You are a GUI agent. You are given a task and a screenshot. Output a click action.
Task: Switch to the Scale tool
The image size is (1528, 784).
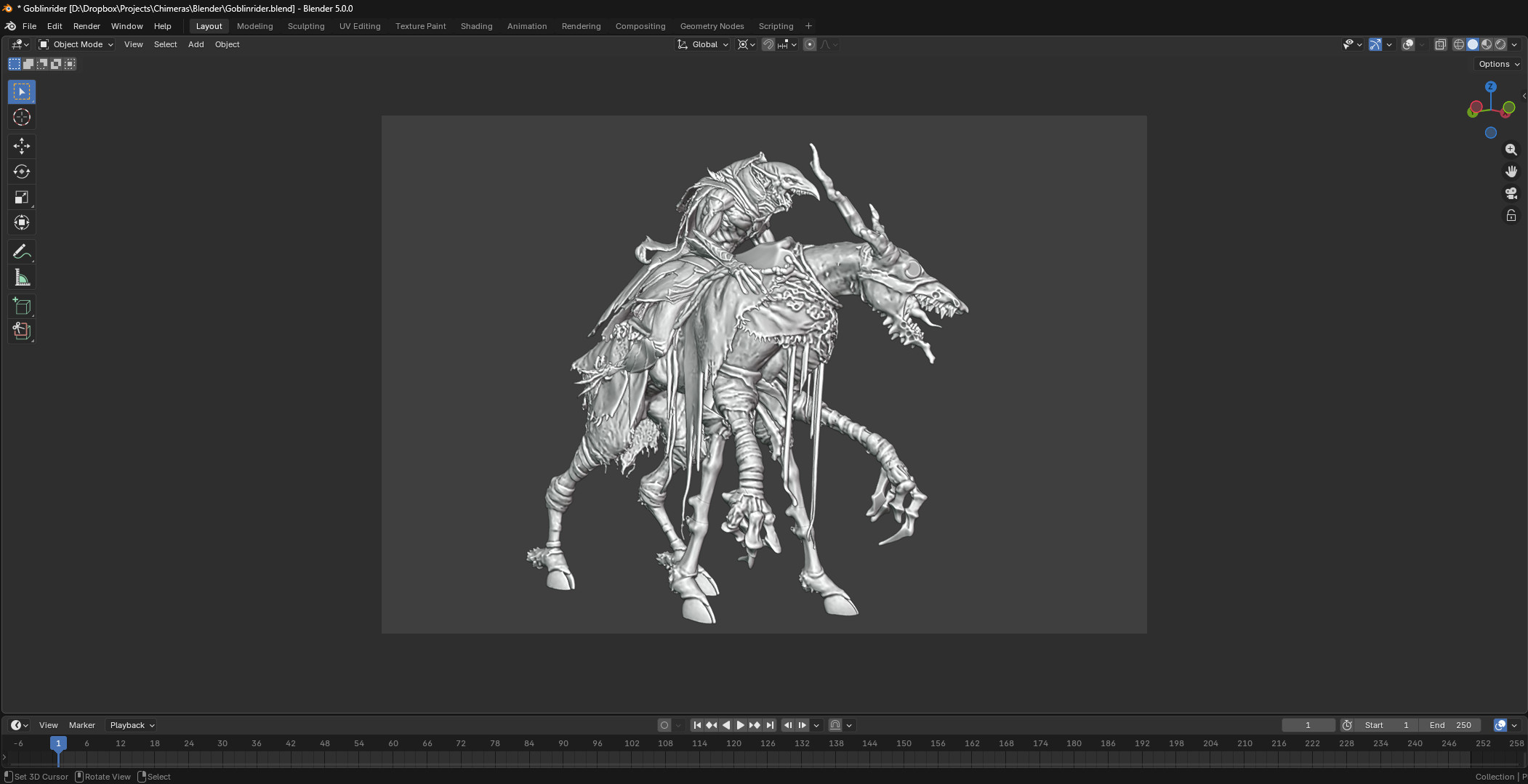22,197
